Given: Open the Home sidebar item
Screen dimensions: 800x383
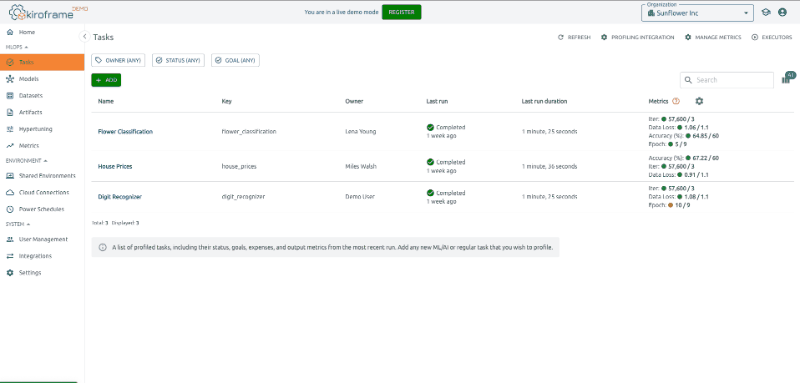Looking at the screenshot, I should point(42,32).
